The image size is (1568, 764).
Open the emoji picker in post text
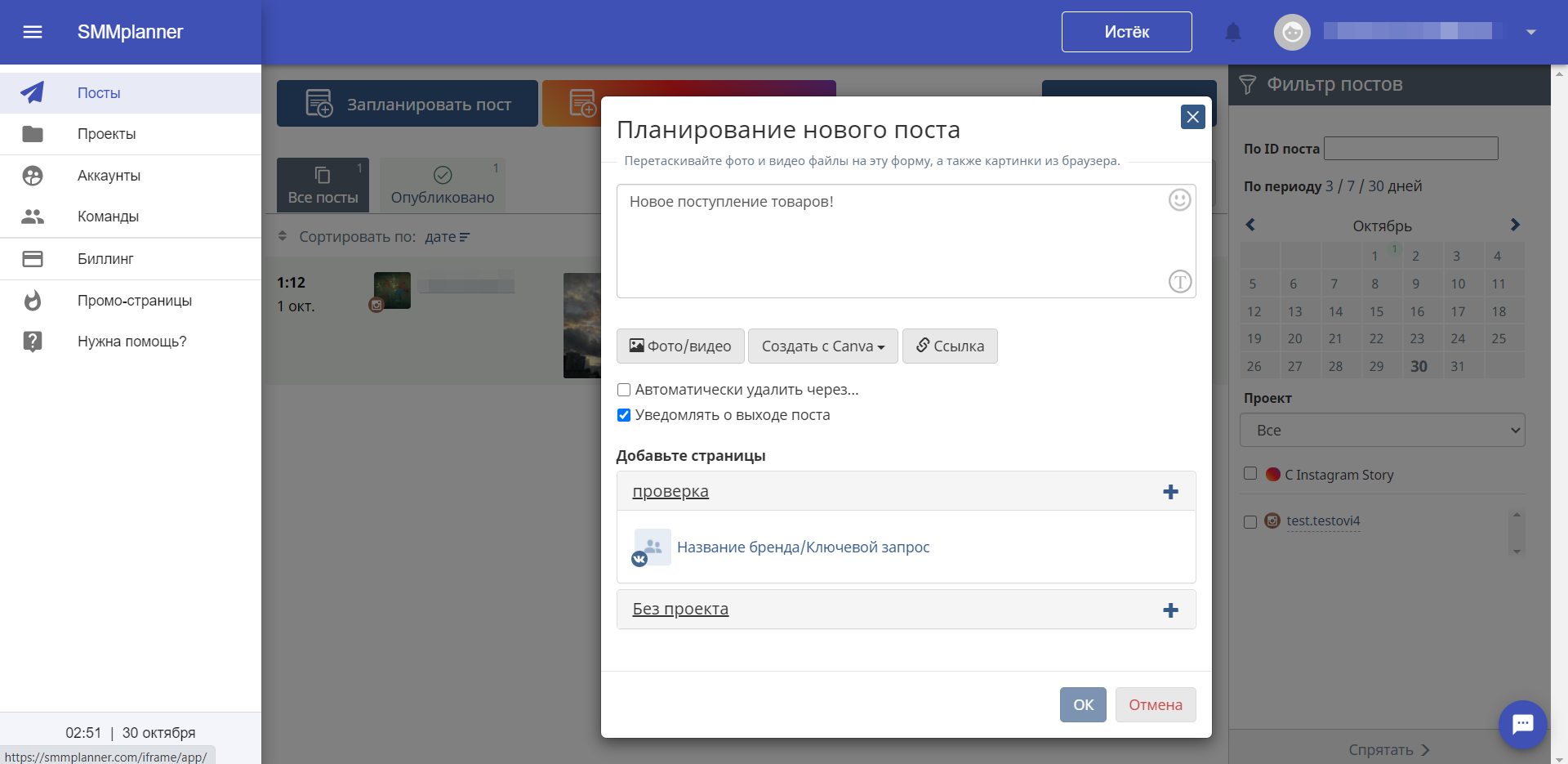[x=1179, y=200]
